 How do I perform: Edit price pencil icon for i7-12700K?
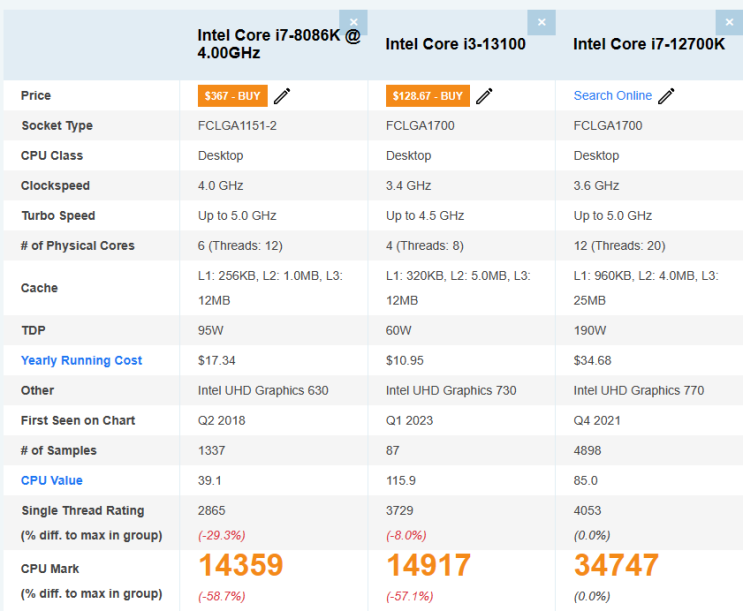[666, 96]
